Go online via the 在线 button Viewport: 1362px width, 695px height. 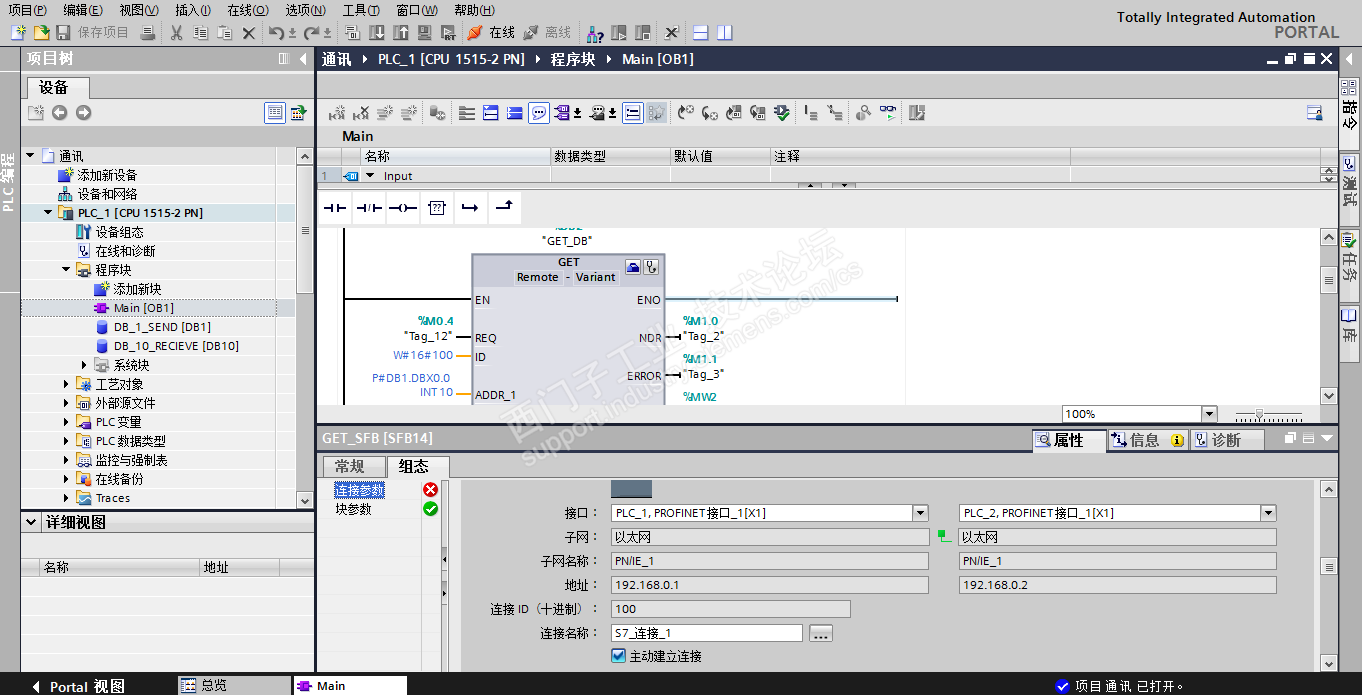tap(491, 33)
